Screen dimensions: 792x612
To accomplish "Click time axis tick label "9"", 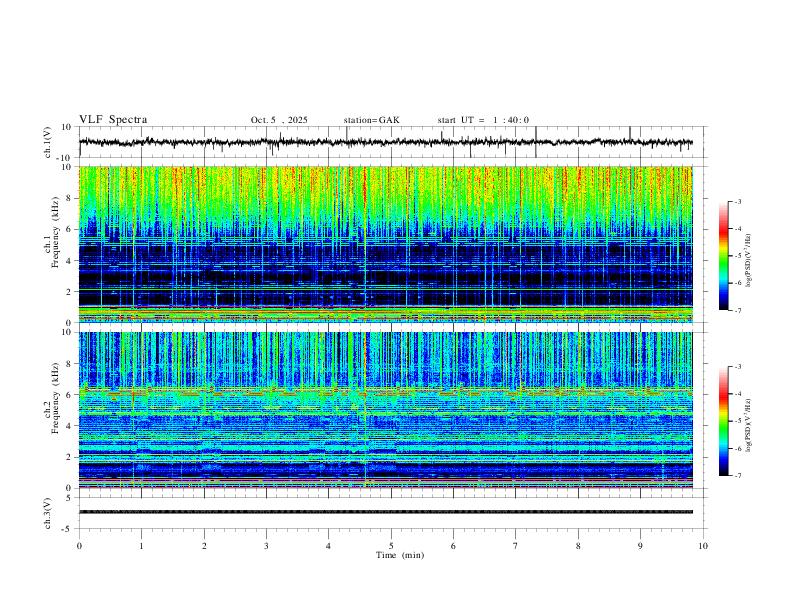I will point(640,546).
